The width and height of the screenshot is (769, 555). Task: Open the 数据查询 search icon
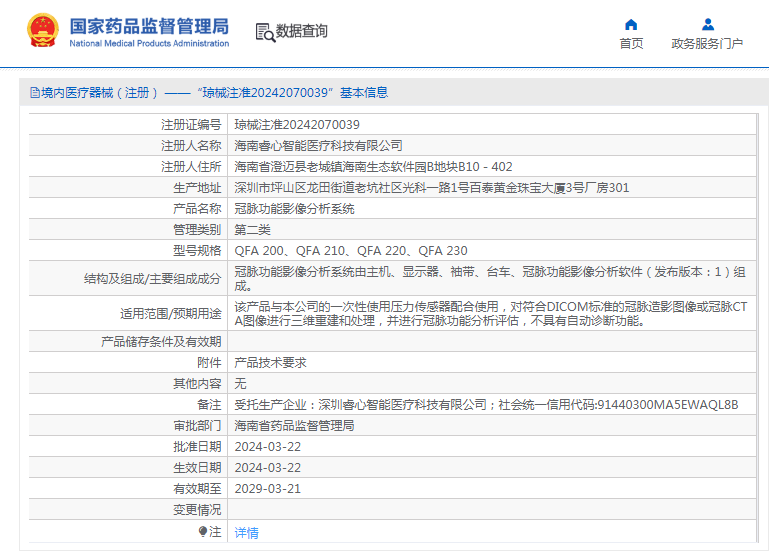click(265, 32)
